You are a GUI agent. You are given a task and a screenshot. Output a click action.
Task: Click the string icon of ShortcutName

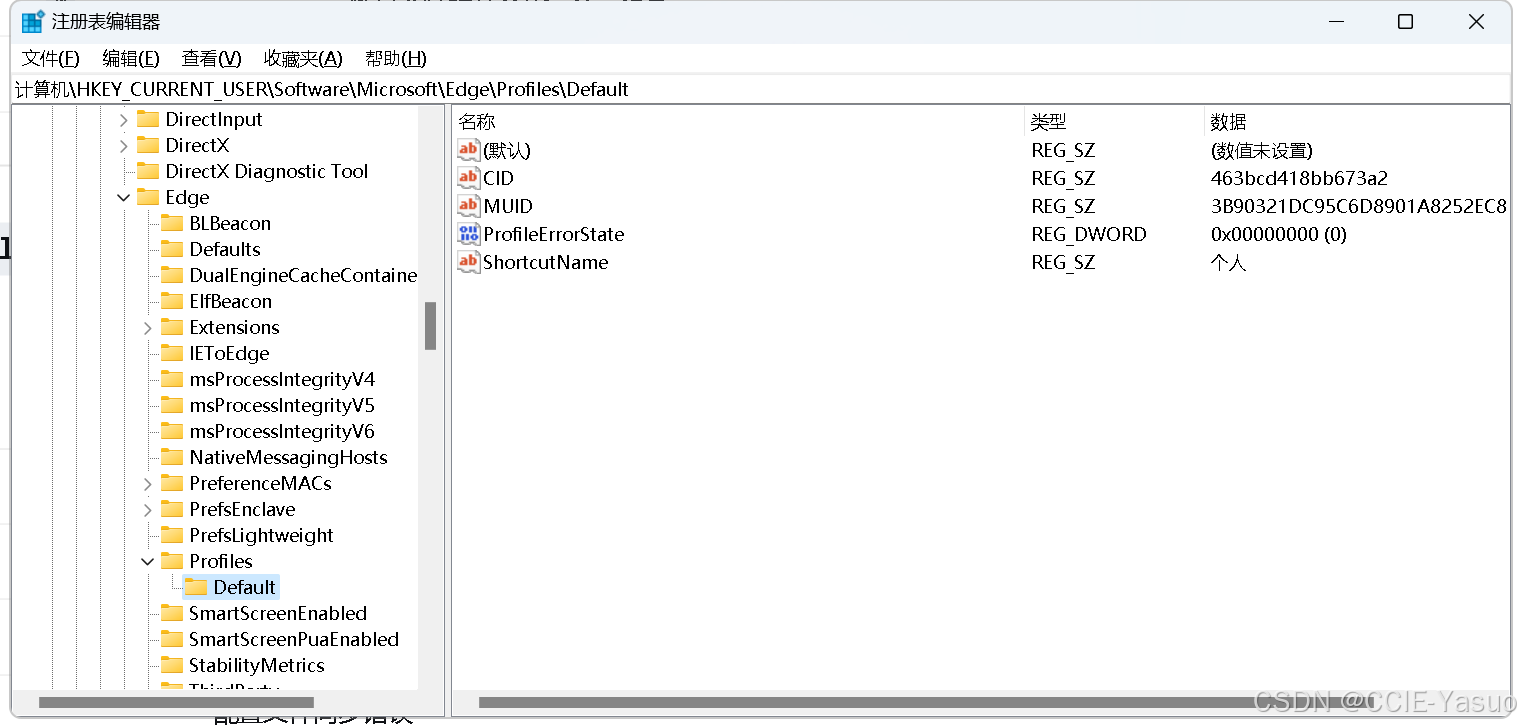(469, 262)
